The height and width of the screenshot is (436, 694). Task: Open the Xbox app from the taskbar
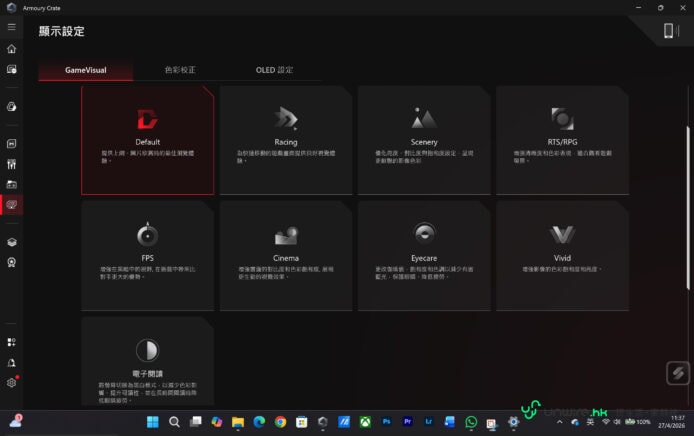(x=365, y=422)
